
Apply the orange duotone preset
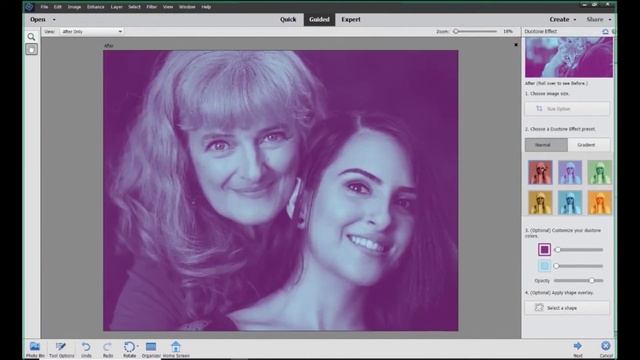[x=600, y=202]
